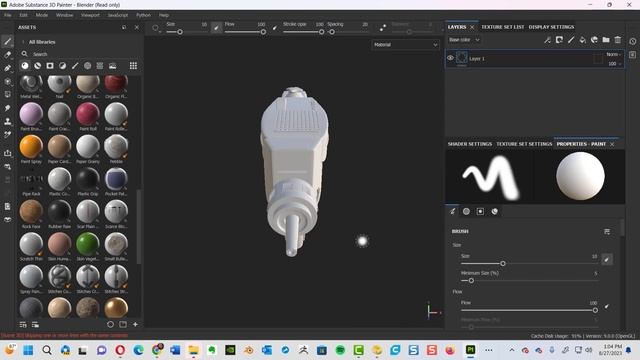This screenshot has height=360, width=640.
Task: Open the Material viewport mode dropdown
Action: tap(405, 44)
